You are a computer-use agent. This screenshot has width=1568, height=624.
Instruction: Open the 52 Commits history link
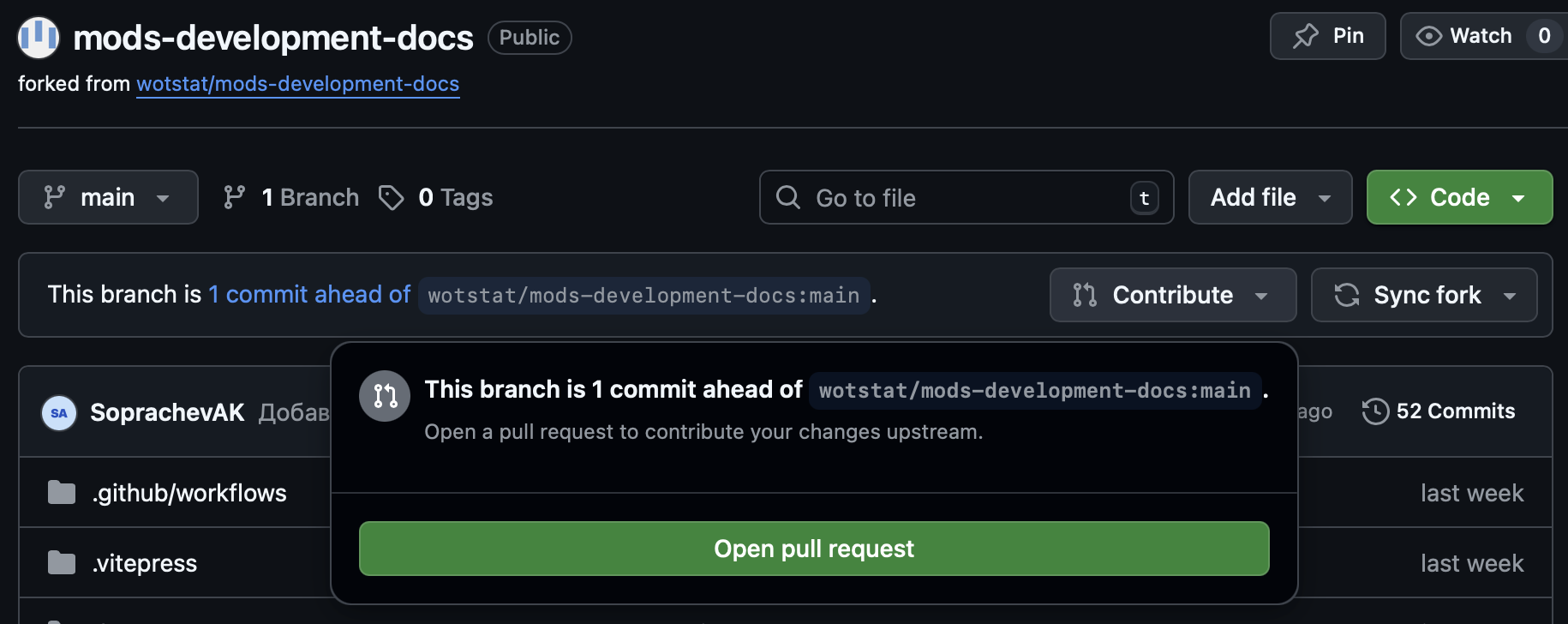pyautogui.click(x=1439, y=411)
